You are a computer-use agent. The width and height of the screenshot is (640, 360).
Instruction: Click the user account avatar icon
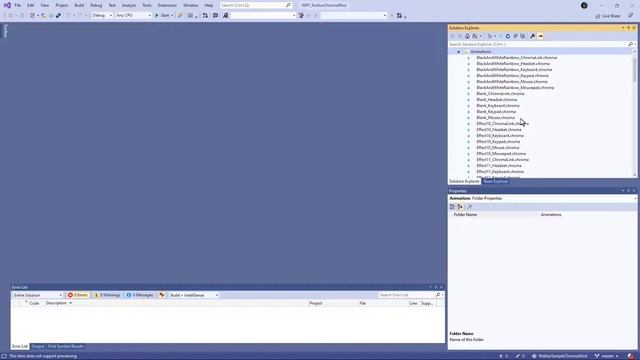[584, 5]
